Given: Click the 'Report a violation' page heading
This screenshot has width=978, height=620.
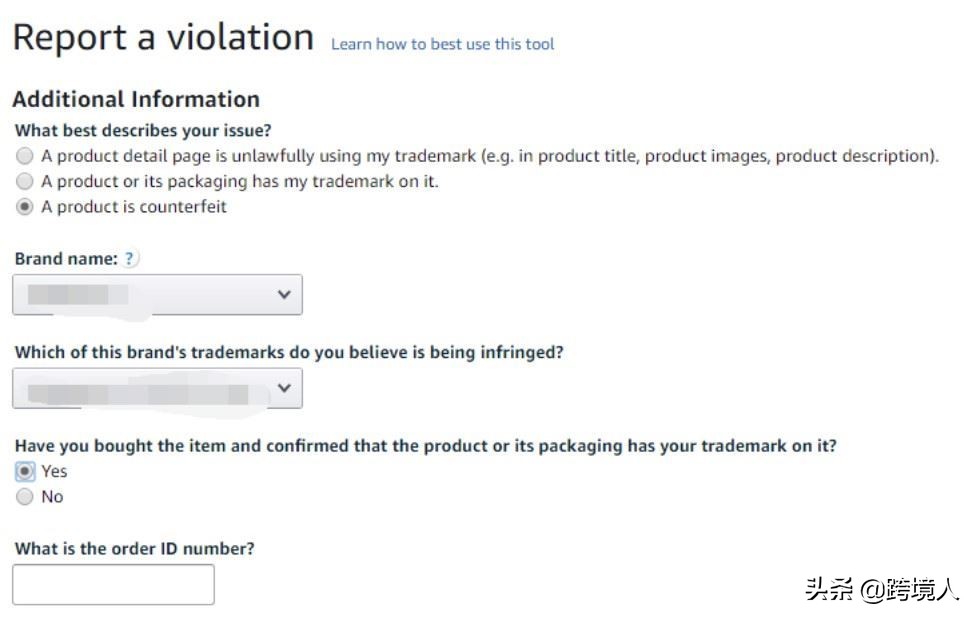Looking at the screenshot, I should pos(163,37).
